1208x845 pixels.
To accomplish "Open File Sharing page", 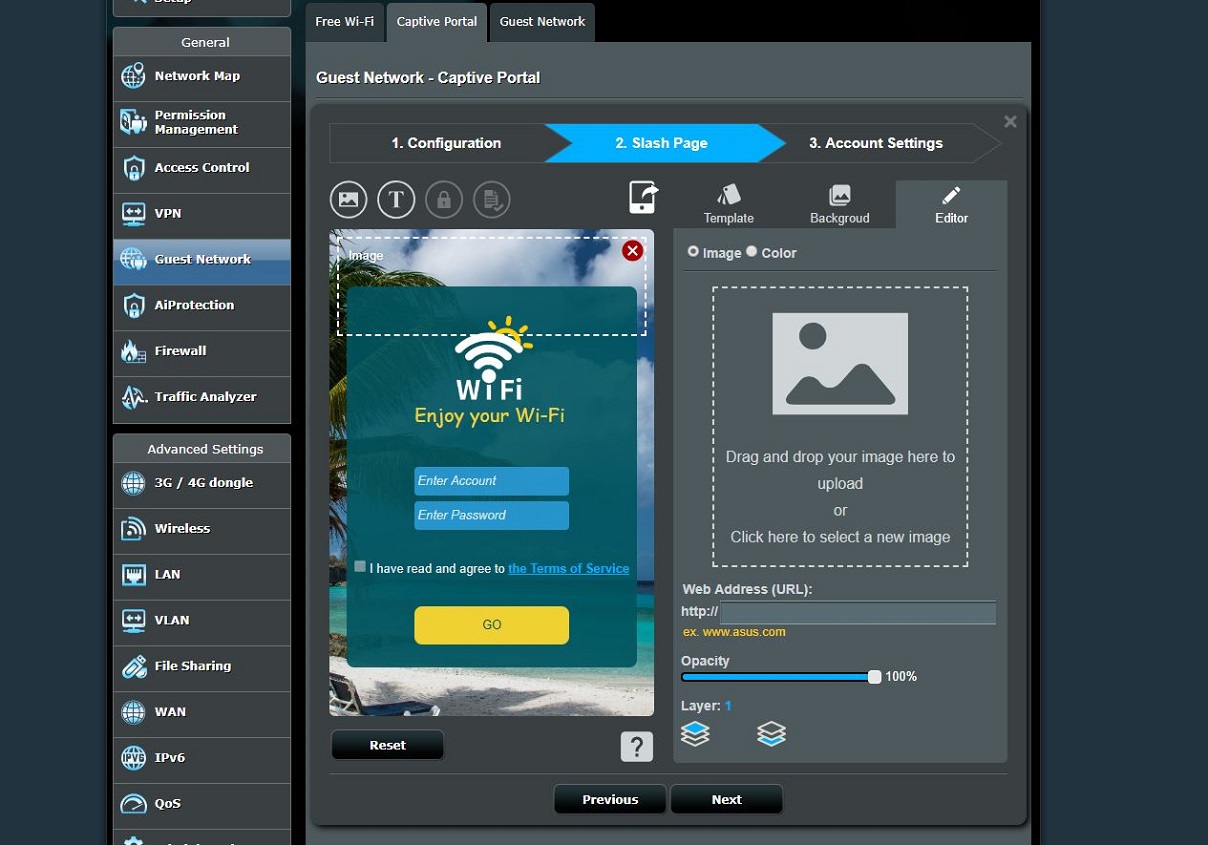I will [x=202, y=667].
